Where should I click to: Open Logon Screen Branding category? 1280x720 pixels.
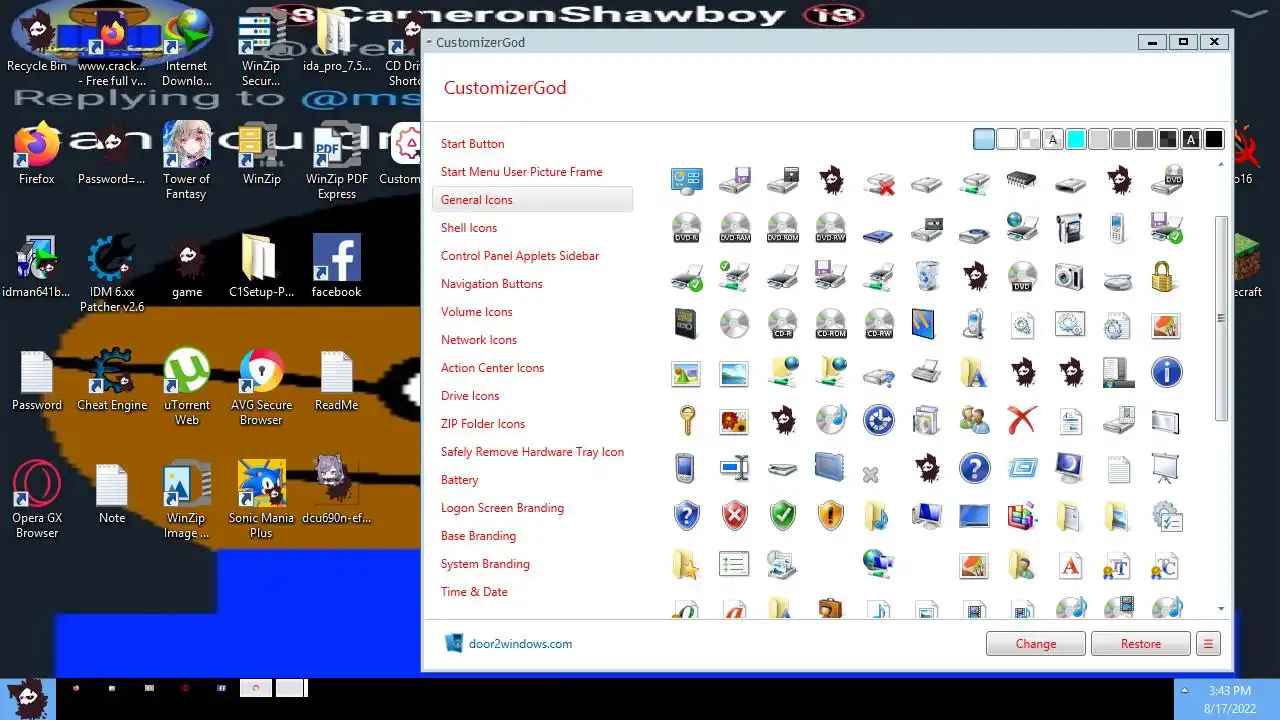pyautogui.click(x=502, y=508)
